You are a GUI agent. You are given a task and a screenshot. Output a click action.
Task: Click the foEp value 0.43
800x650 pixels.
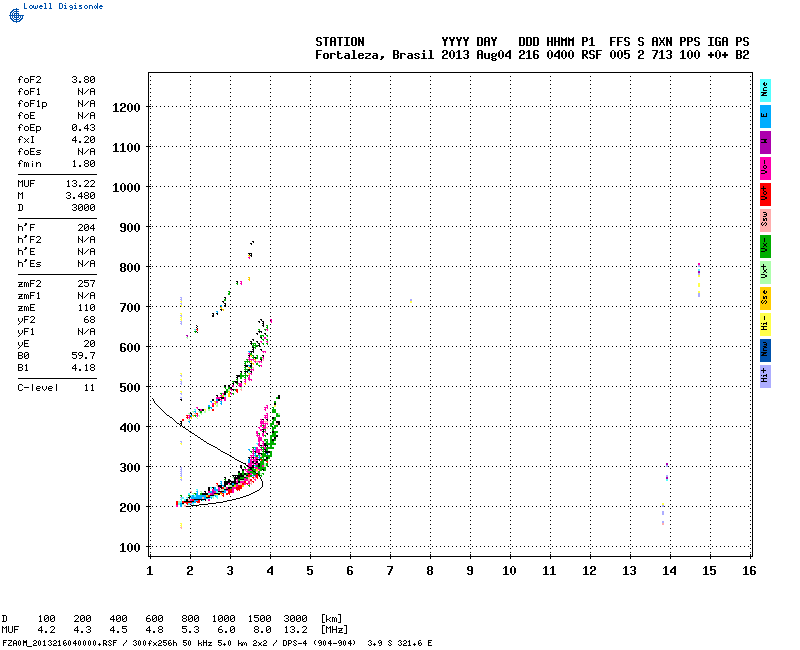83,128
